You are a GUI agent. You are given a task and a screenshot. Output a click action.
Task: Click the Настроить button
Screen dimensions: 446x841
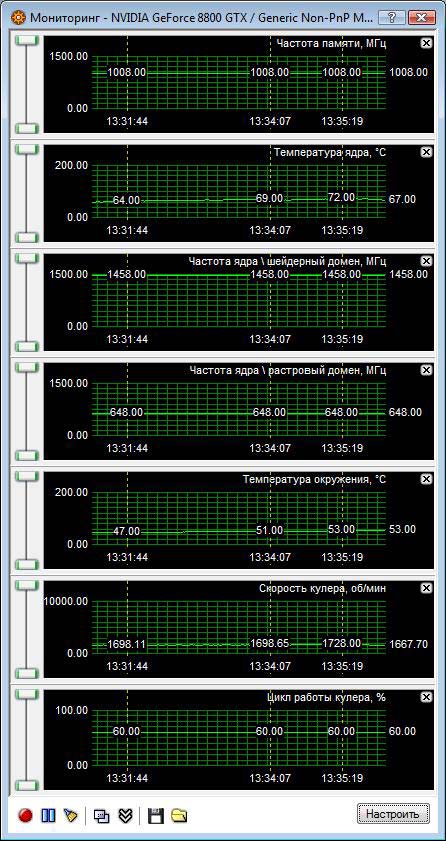coord(393,814)
